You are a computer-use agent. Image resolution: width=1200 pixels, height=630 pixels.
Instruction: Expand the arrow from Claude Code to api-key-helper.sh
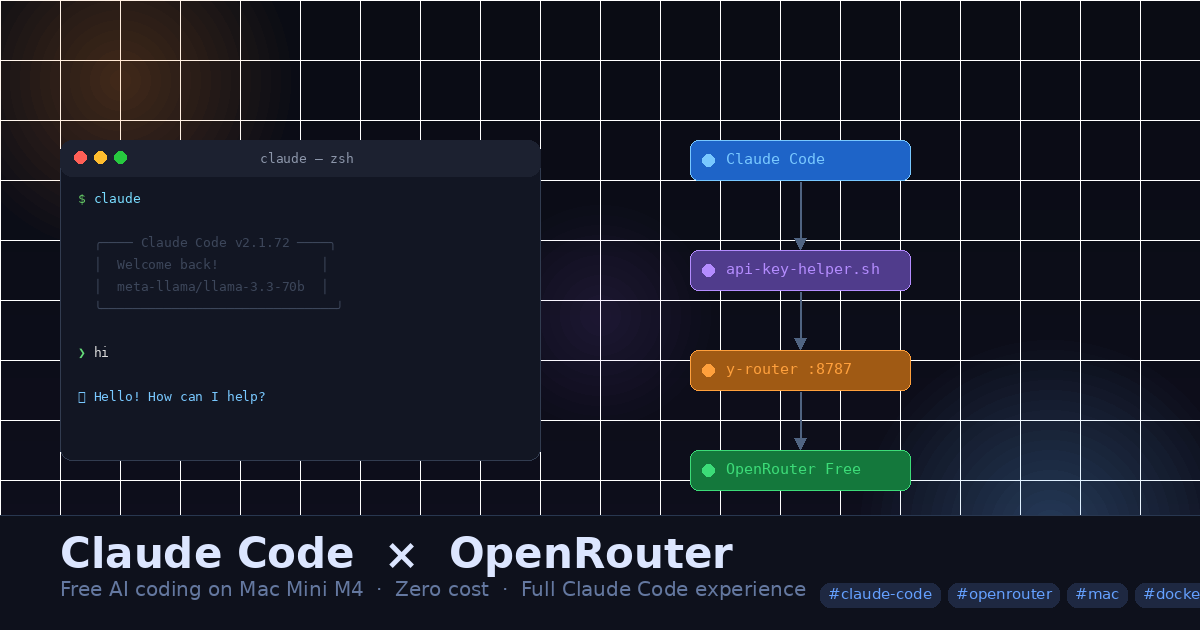coord(800,215)
